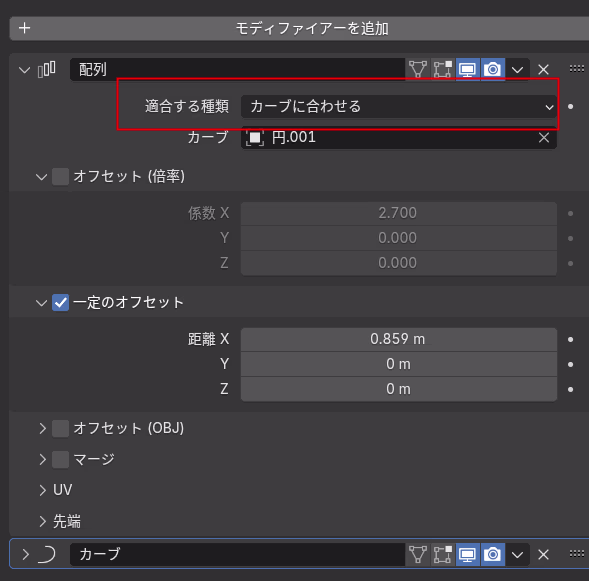Grab the 配列 modifier drag handle
Screen dimensions: 589x581
point(577,69)
